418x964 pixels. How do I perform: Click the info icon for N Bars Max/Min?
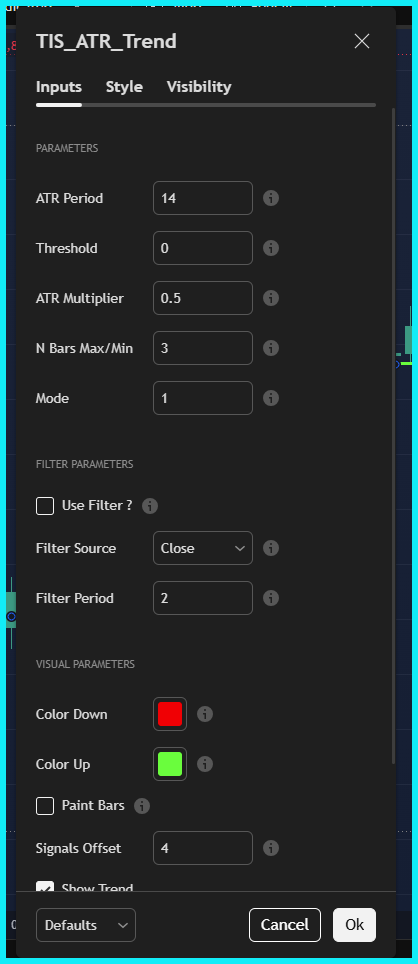[x=271, y=348]
